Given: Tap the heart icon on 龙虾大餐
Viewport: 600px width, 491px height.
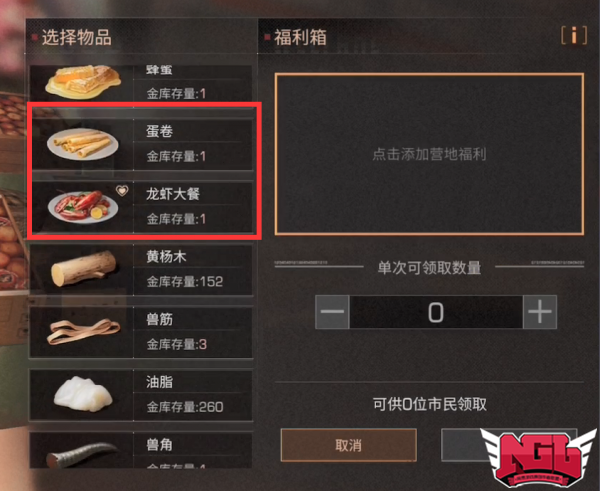Looking at the screenshot, I should tap(122, 190).
